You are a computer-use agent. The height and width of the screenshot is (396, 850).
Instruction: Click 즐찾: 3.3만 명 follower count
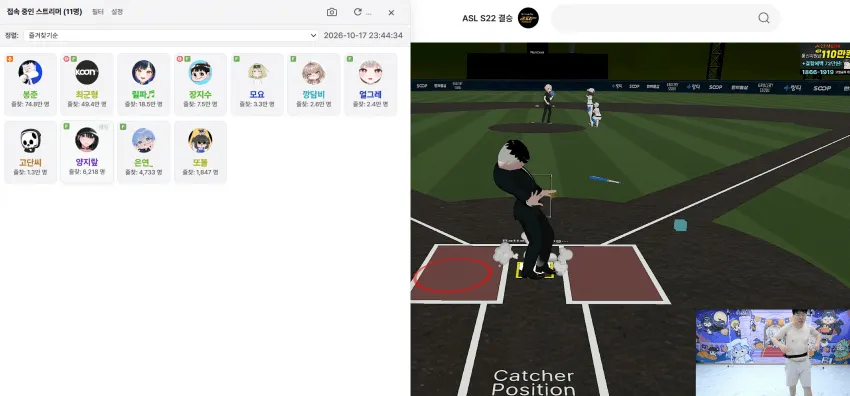[x=257, y=104]
